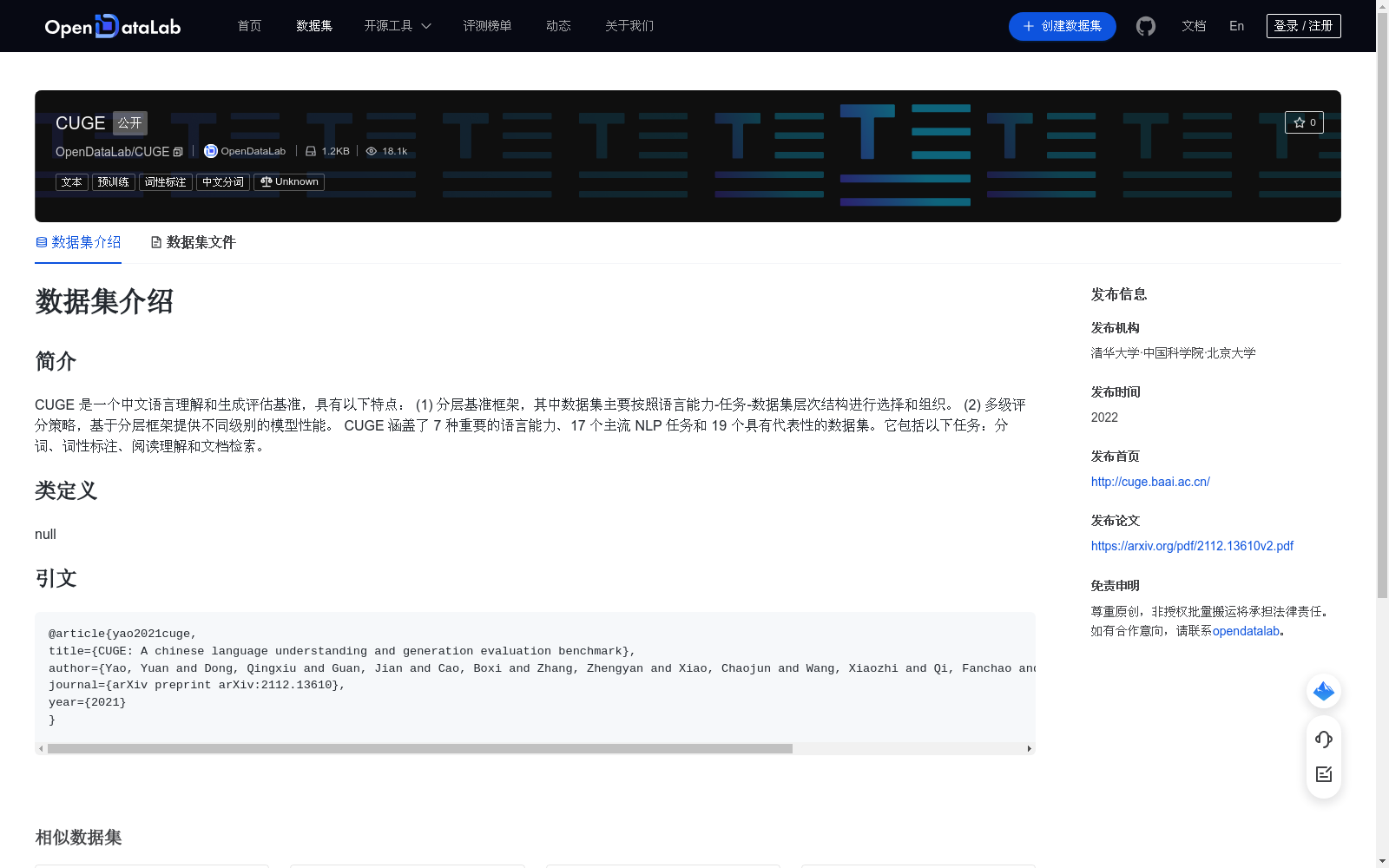Open the arXiv paper PDF link
Screen dimensions: 1389x868
(x=1191, y=546)
